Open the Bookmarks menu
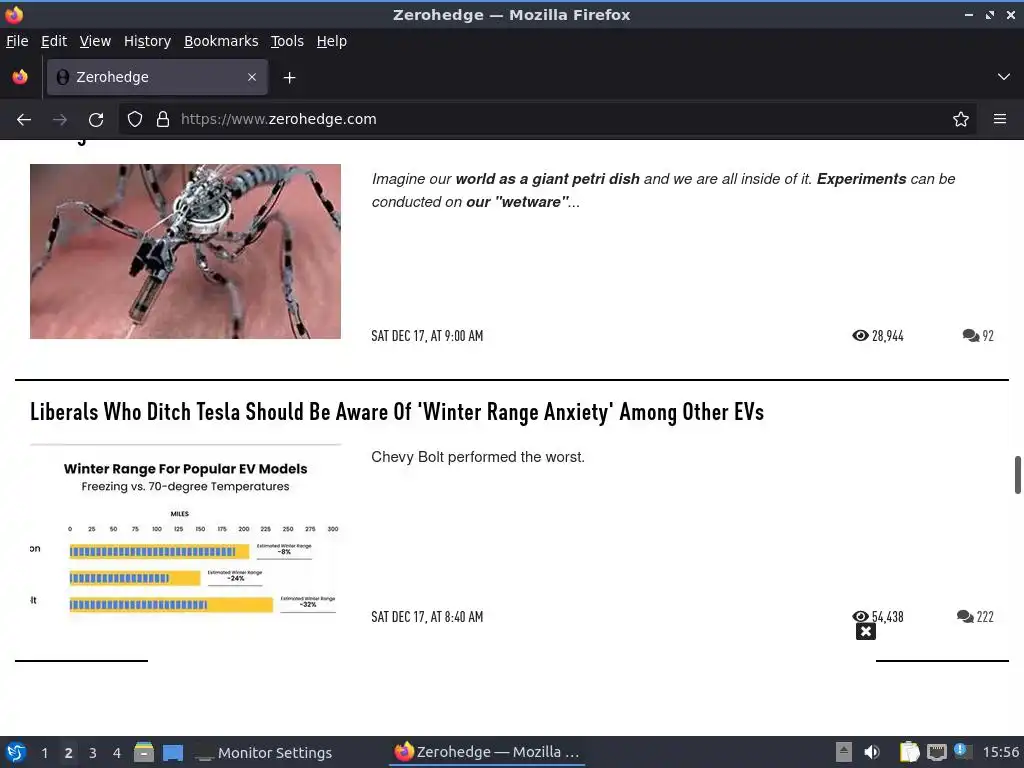1024x768 pixels. (x=221, y=41)
